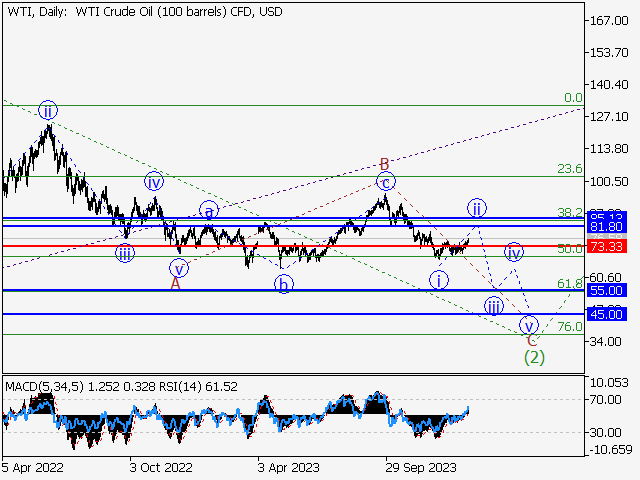This screenshot has width=640, height=480.
Task: Click the 61.8 Fibonacci level label
Action: click(570, 283)
